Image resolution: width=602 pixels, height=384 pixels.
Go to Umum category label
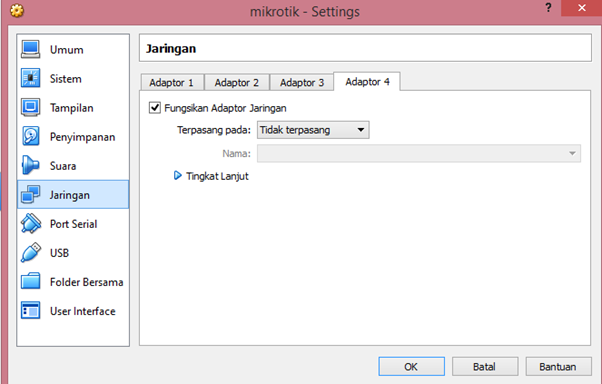[66, 50]
